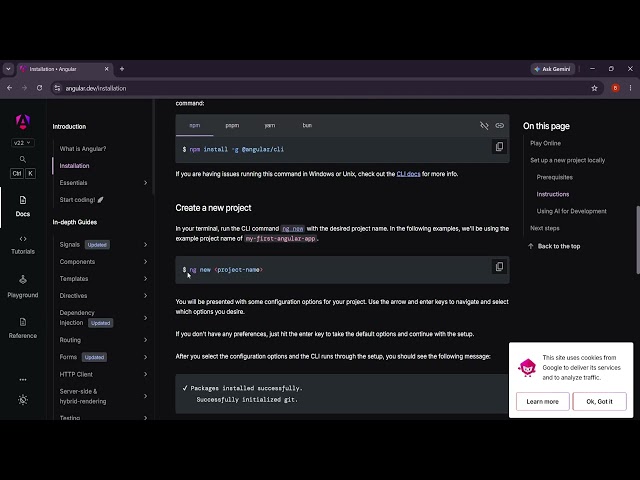This screenshot has height=480, width=640.
Task: Expand the Routing section chevron
Action: 145,340
